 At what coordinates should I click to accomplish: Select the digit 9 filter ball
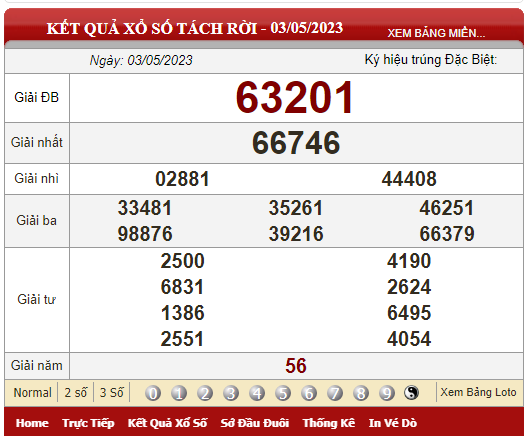tap(387, 393)
